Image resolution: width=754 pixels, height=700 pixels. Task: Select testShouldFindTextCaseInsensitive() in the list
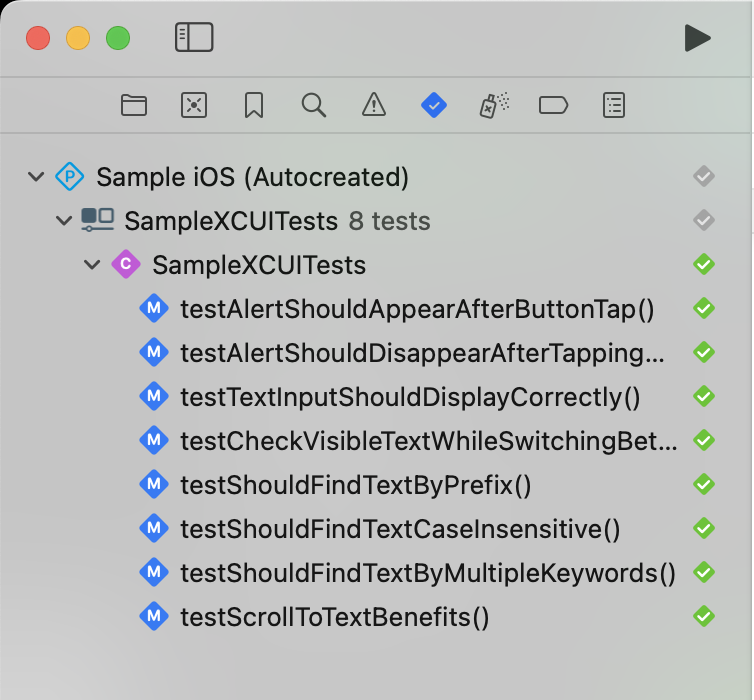click(x=401, y=529)
